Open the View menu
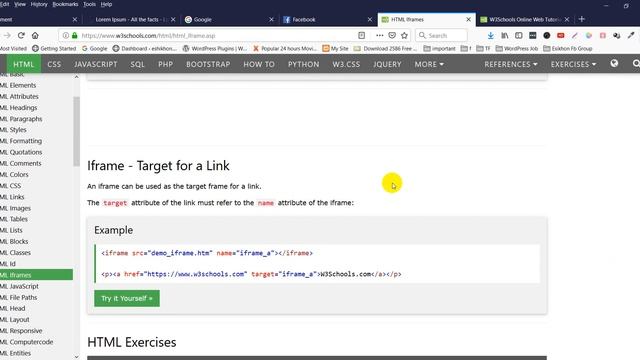Screen dimensions: 640x360 tap(20, 4)
